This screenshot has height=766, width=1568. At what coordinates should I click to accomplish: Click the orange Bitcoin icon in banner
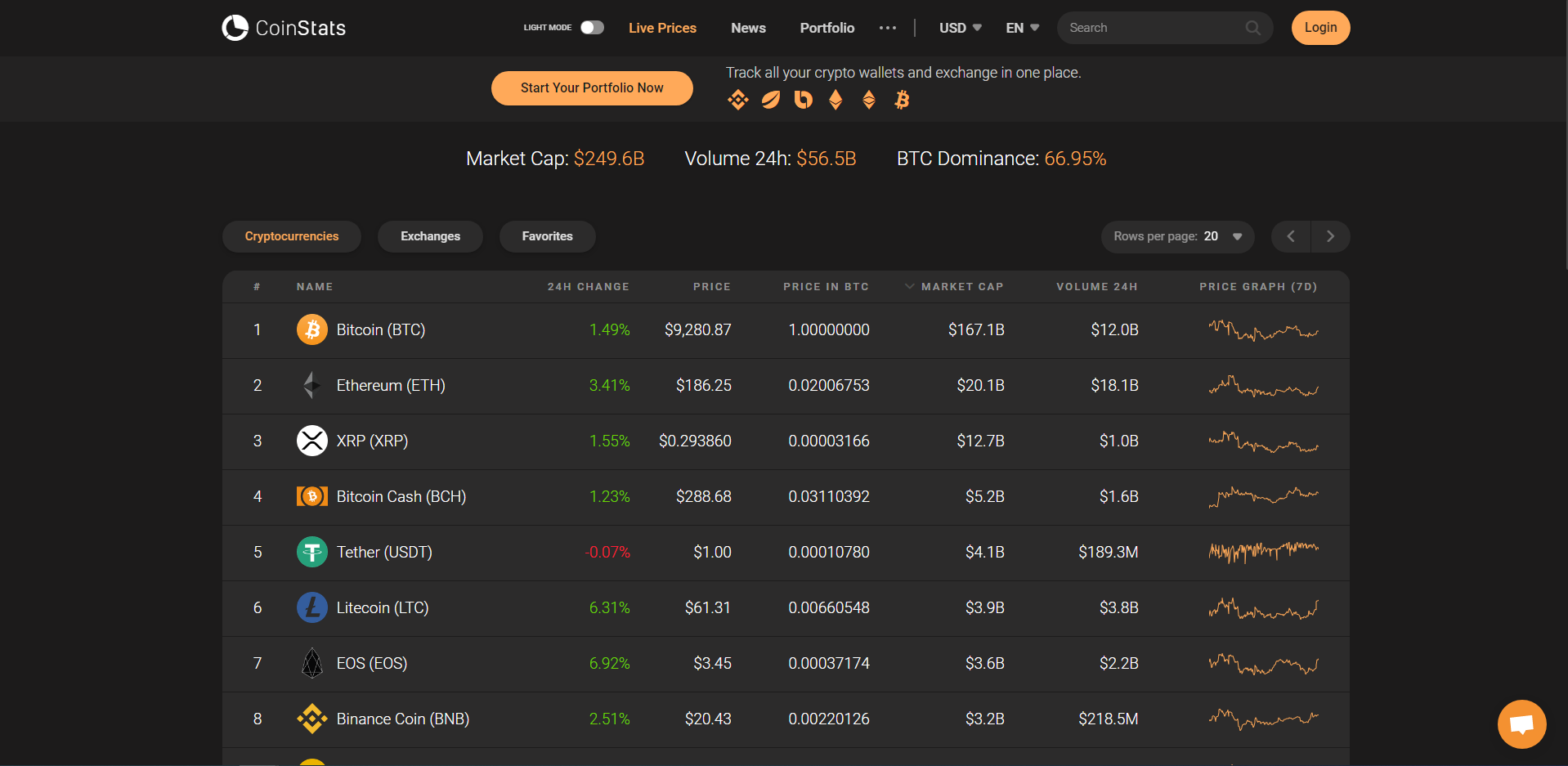(x=902, y=100)
